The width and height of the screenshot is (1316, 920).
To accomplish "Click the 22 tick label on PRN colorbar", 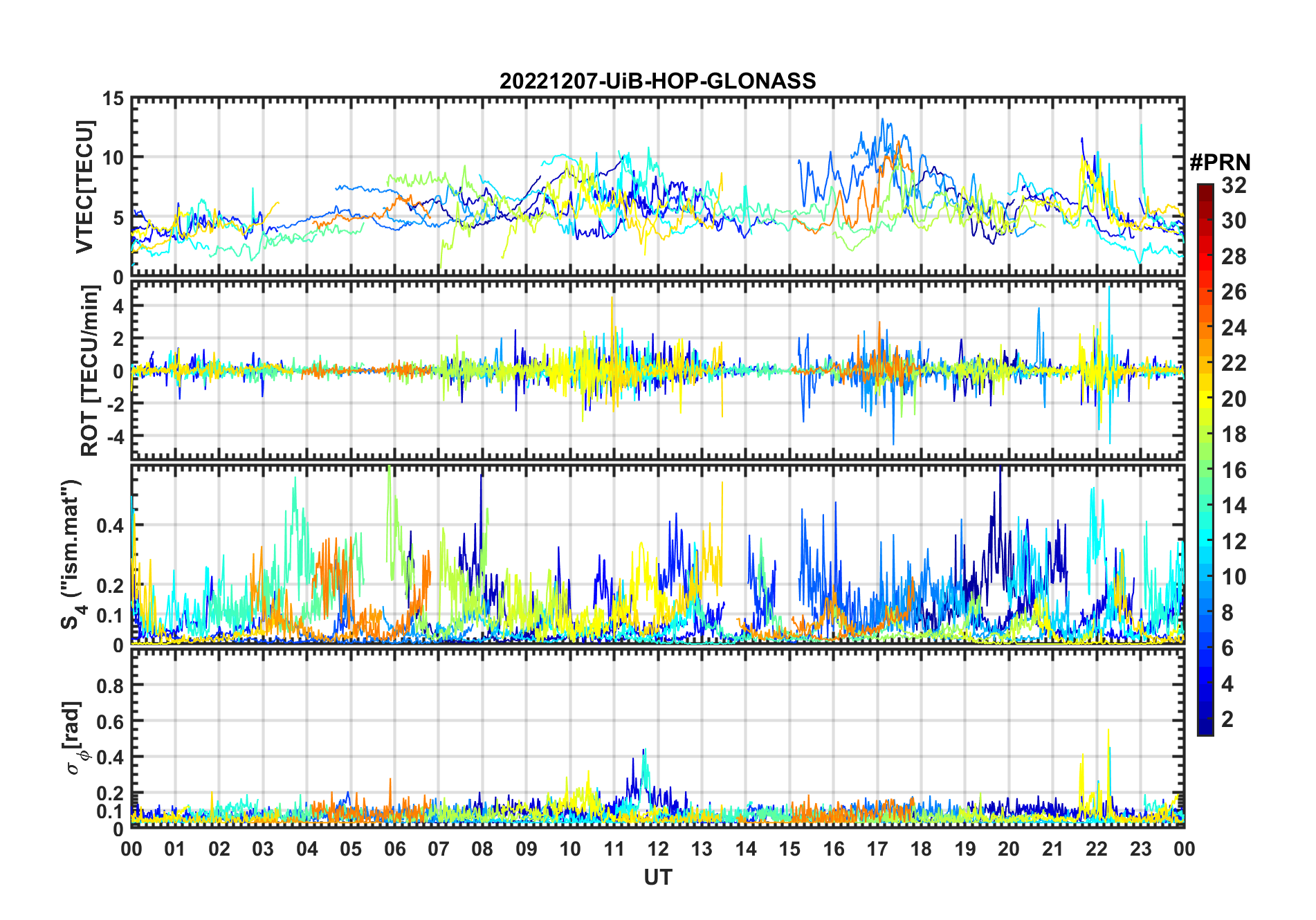I will 1234,363.
